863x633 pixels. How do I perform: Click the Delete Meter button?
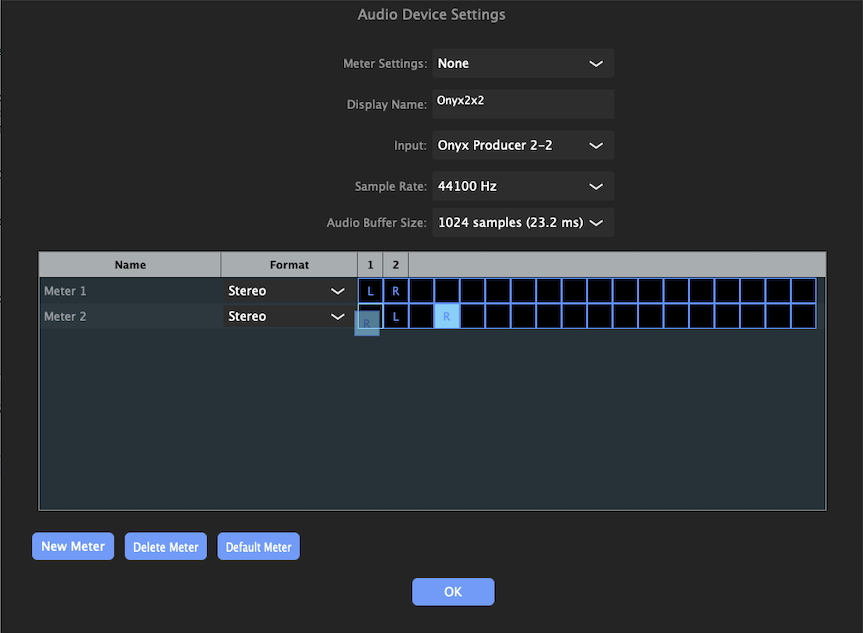(166, 546)
